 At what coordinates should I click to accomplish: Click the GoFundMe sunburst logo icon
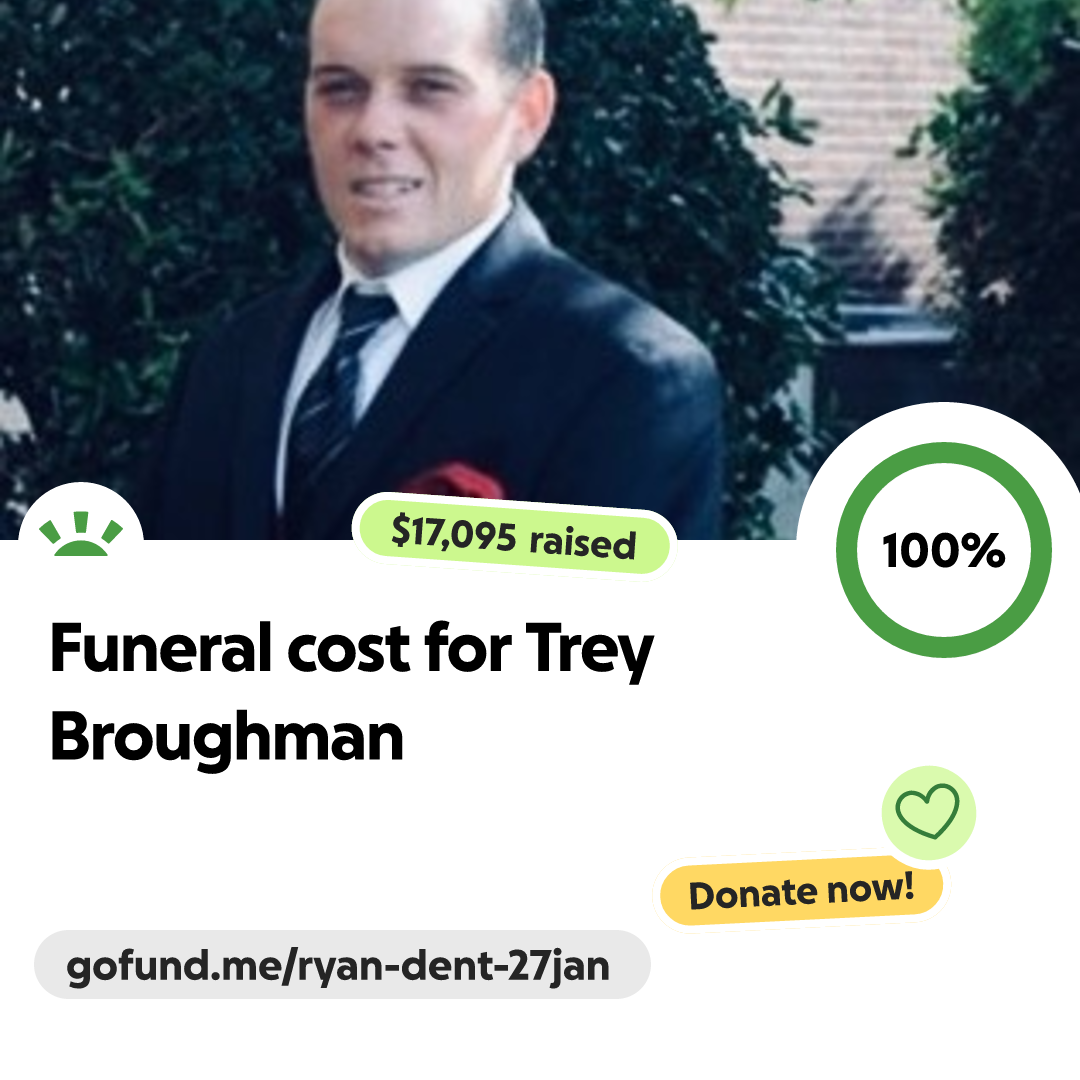click(x=81, y=534)
